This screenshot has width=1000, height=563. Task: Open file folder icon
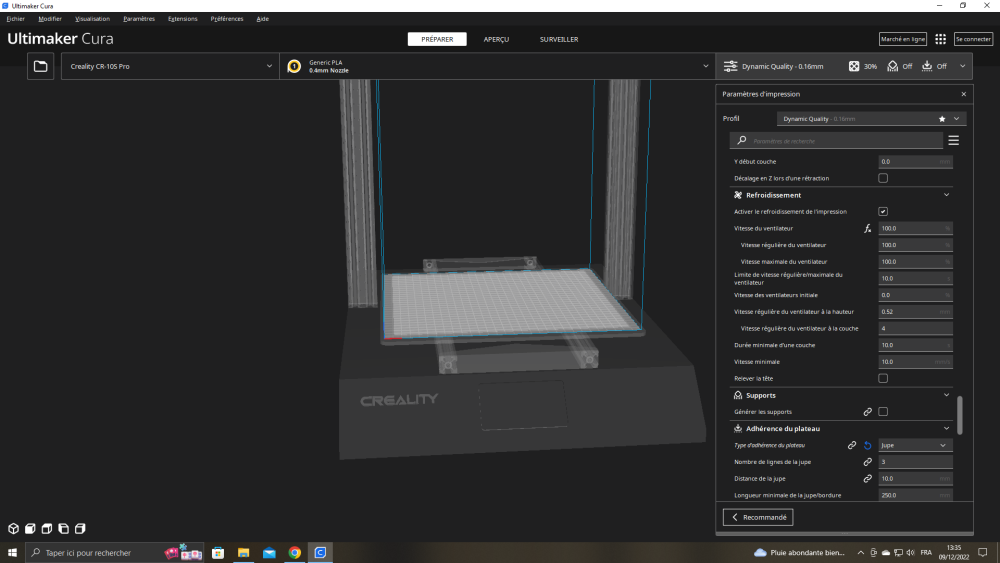40,66
